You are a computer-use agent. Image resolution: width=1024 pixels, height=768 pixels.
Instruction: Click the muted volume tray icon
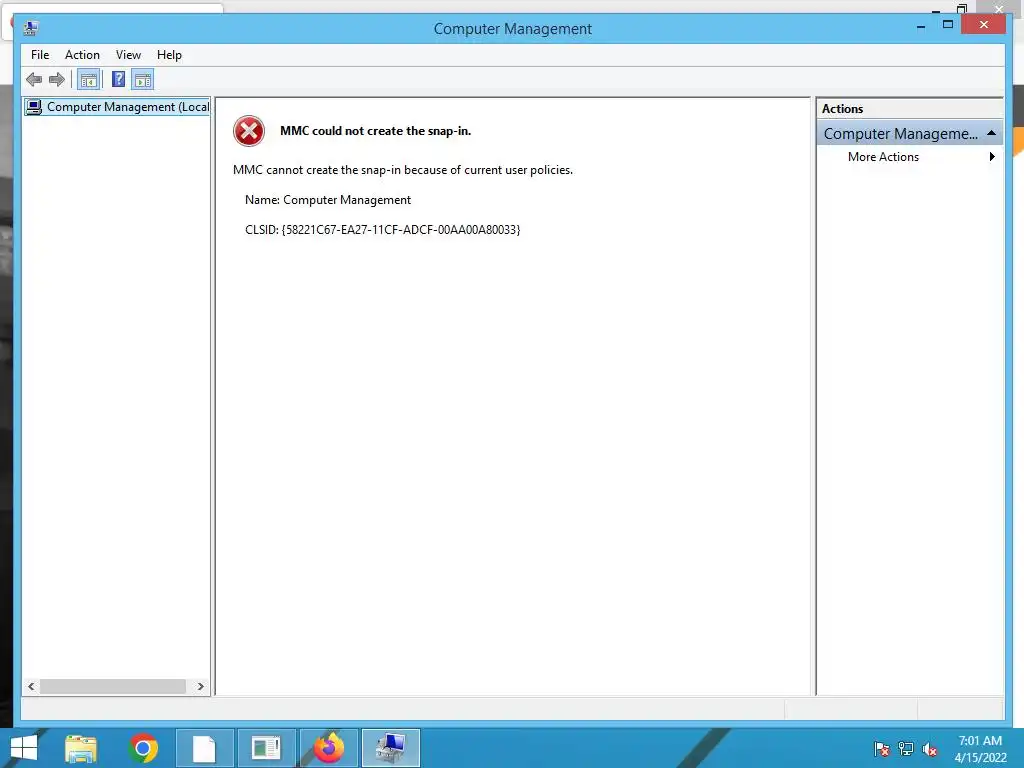coord(930,749)
